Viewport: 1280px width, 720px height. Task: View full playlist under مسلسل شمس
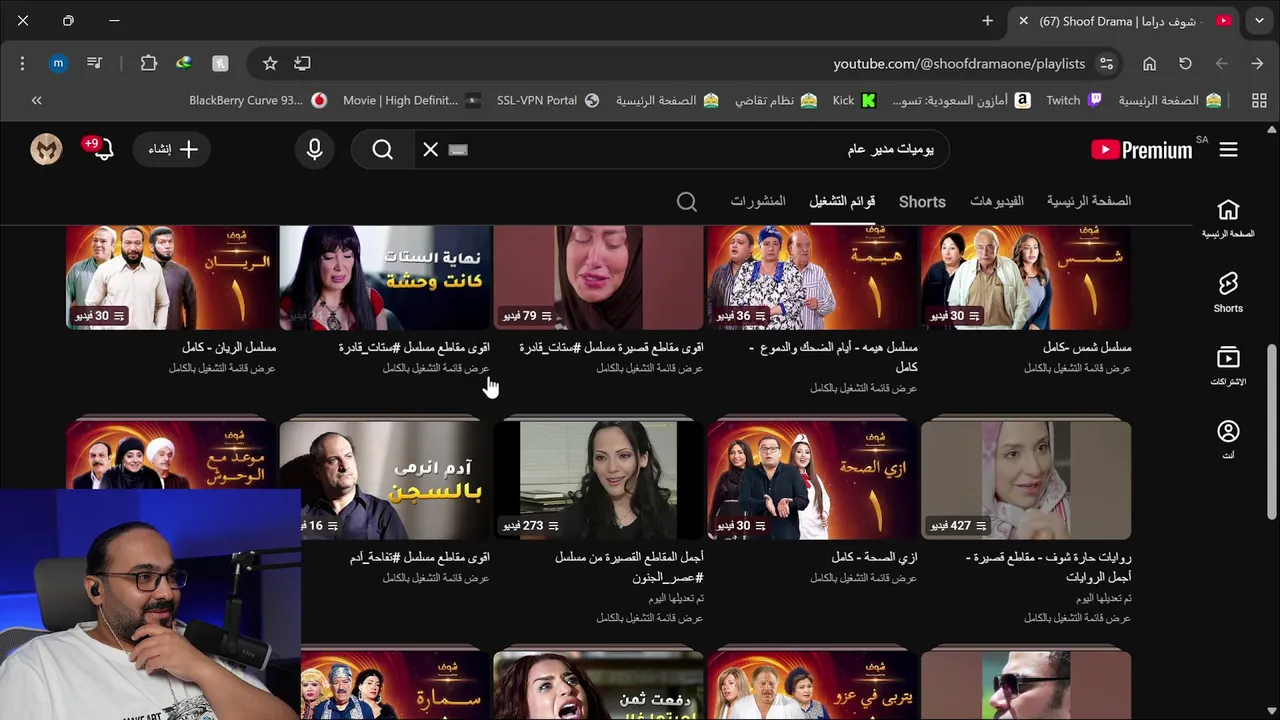point(1077,368)
